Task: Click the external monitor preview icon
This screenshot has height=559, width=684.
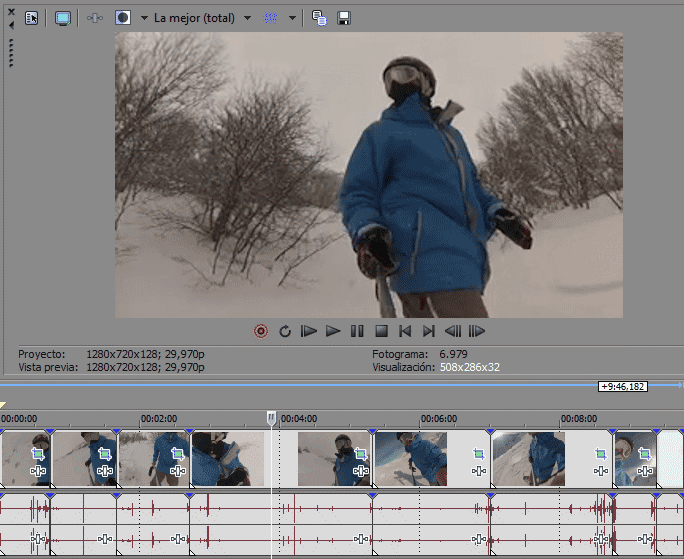Action: [x=63, y=18]
